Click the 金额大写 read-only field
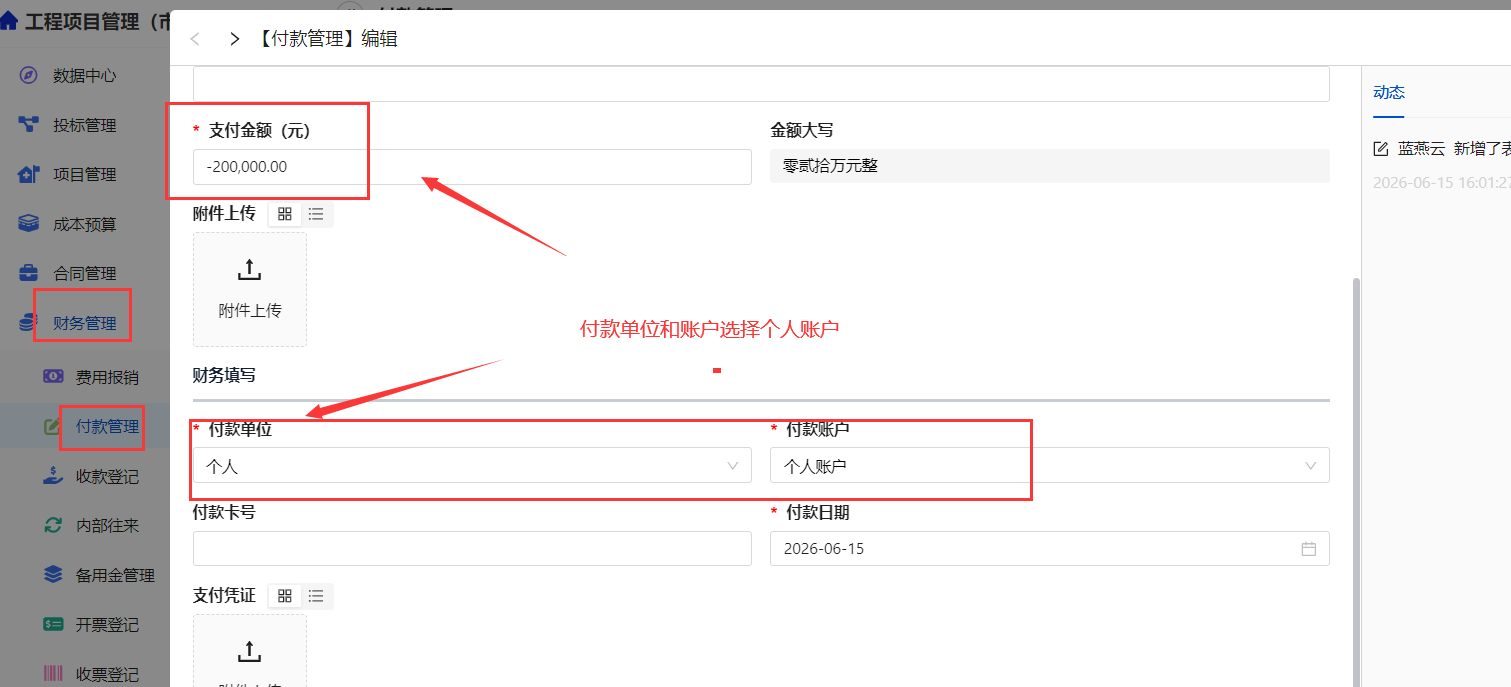The height and width of the screenshot is (687, 1511). [1049, 166]
